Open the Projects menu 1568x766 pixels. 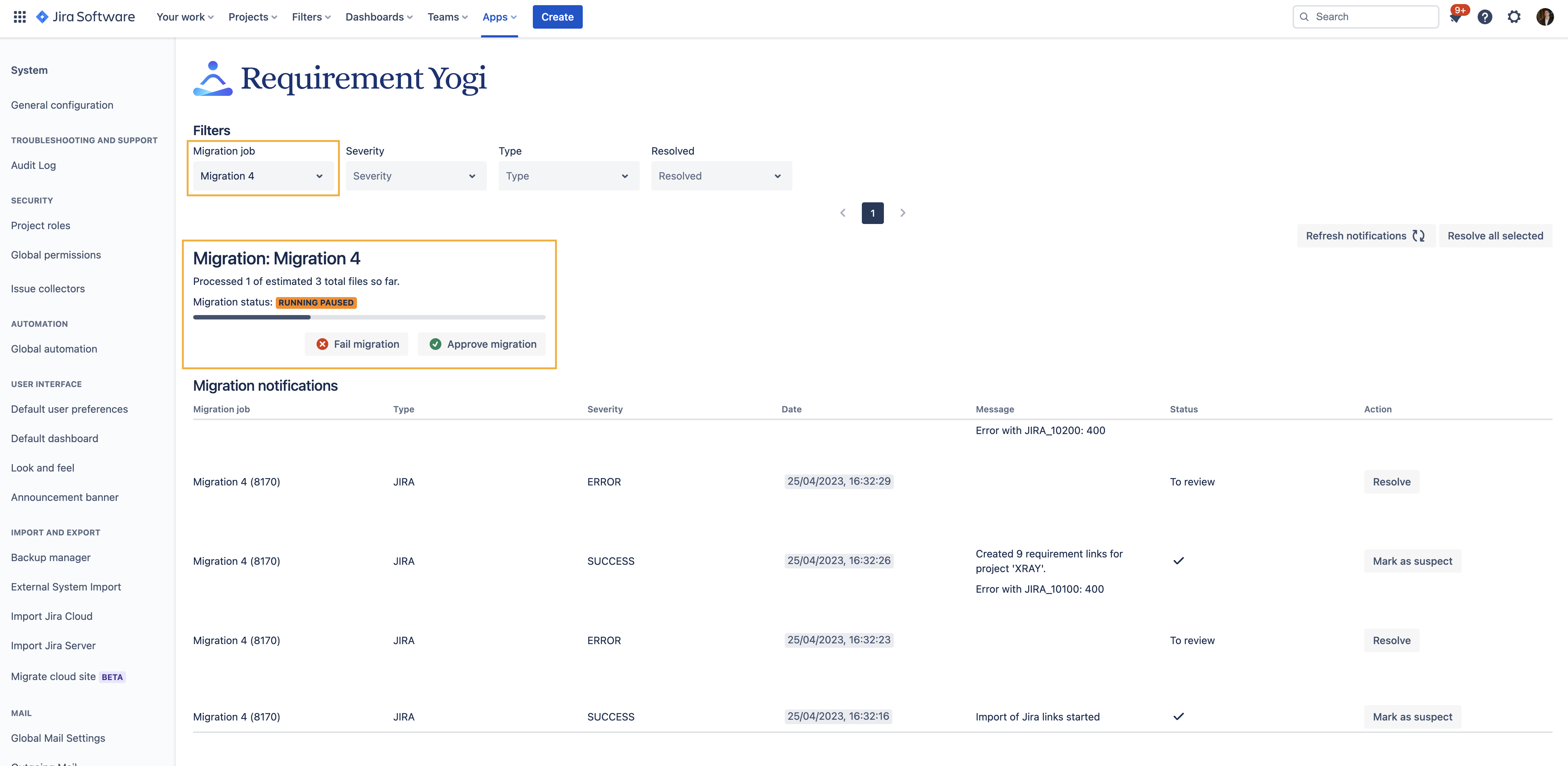click(253, 17)
